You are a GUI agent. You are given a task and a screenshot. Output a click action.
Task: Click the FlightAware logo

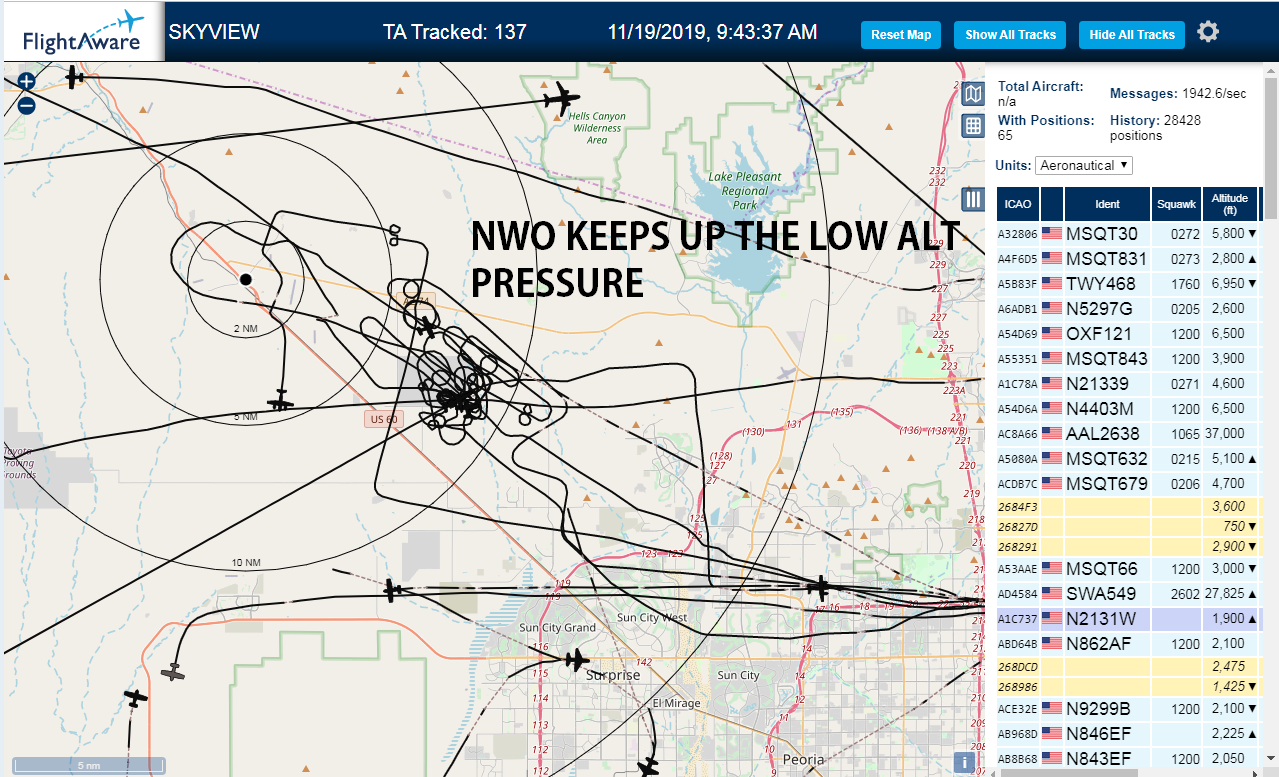click(x=82, y=32)
